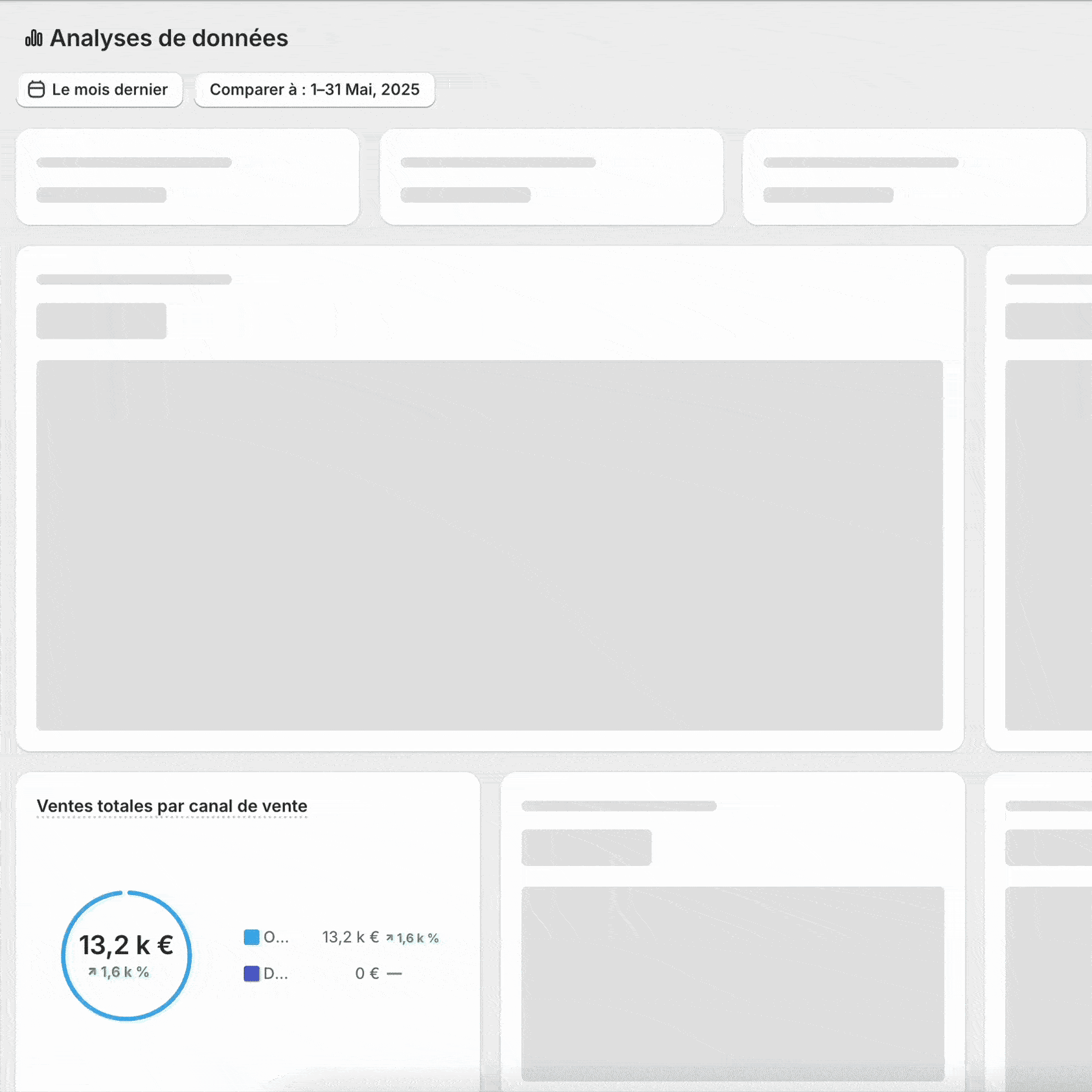Click '1,6 k %' change inside the donut

point(119,972)
